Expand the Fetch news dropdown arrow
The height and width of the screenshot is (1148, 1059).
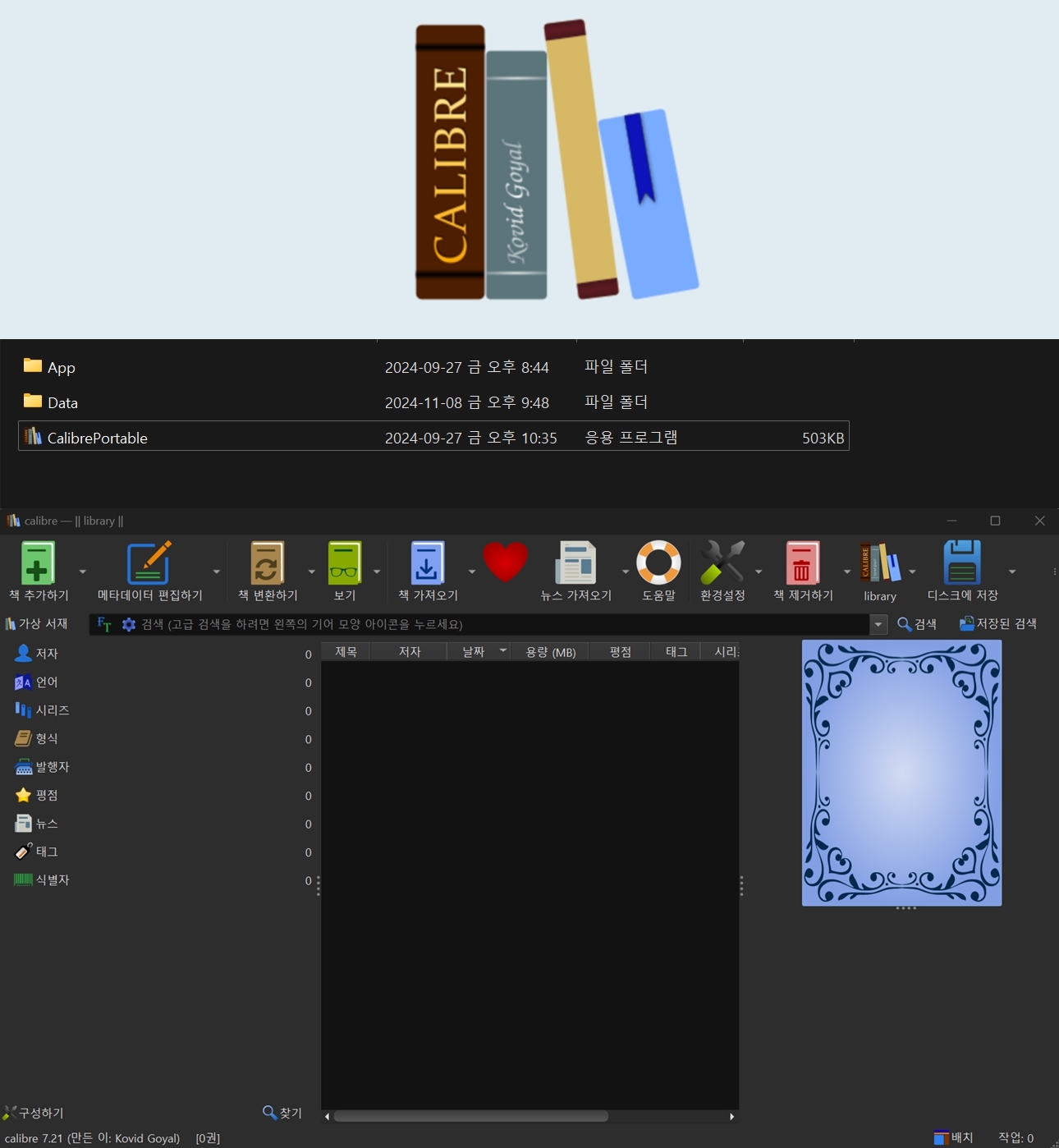click(626, 572)
